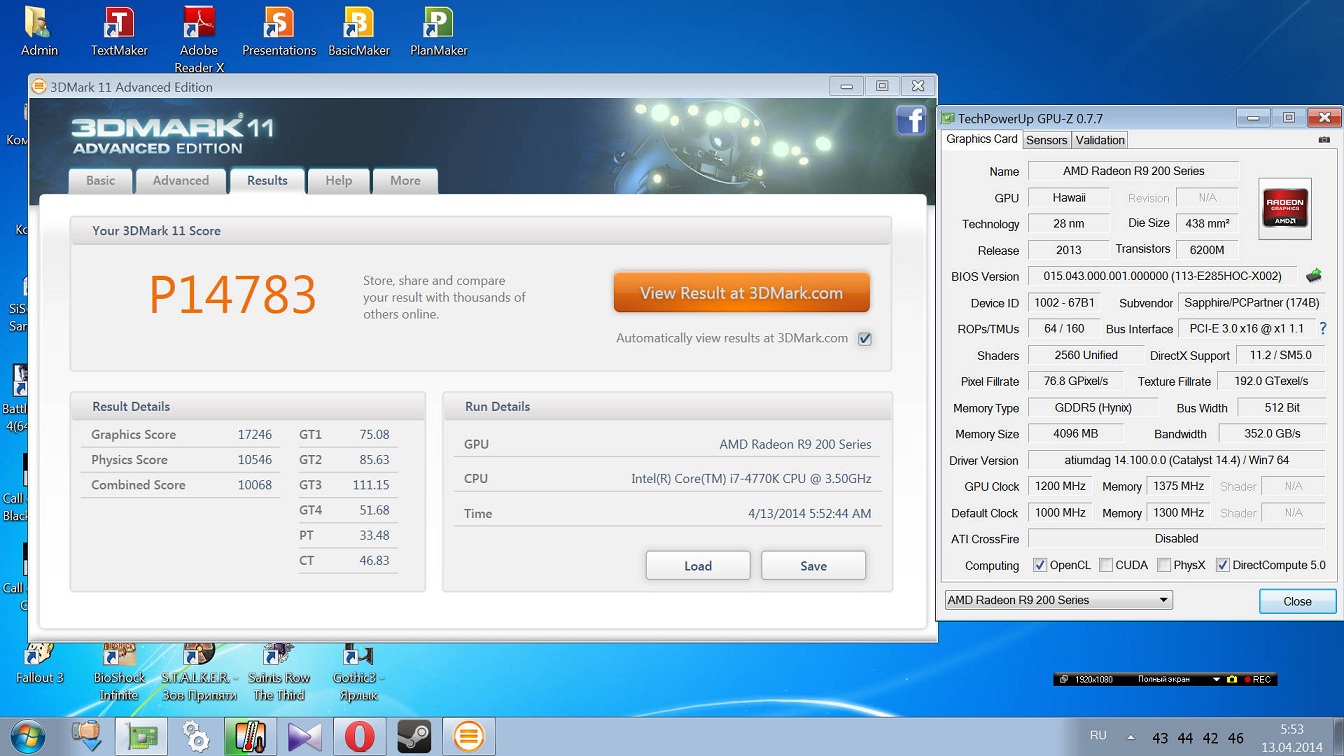Select the Results tab
The width and height of the screenshot is (1344, 756).
click(x=267, y=181)
